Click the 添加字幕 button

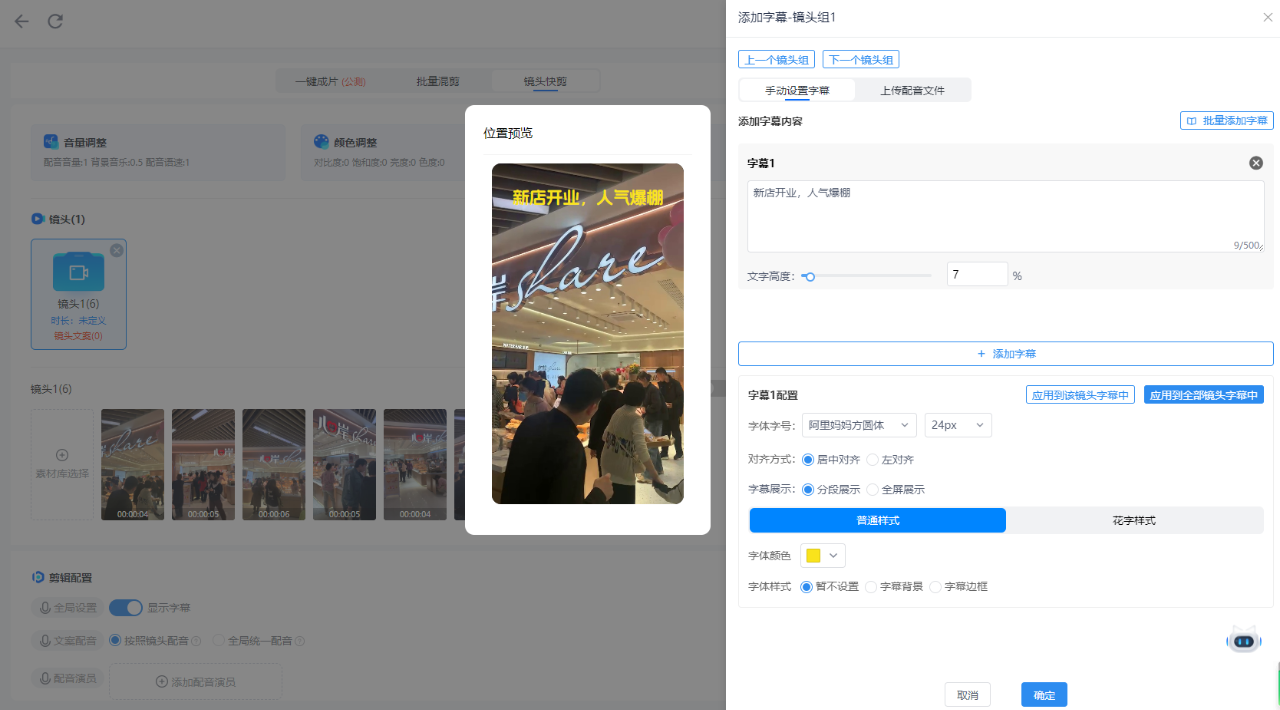click(1005, 354)
